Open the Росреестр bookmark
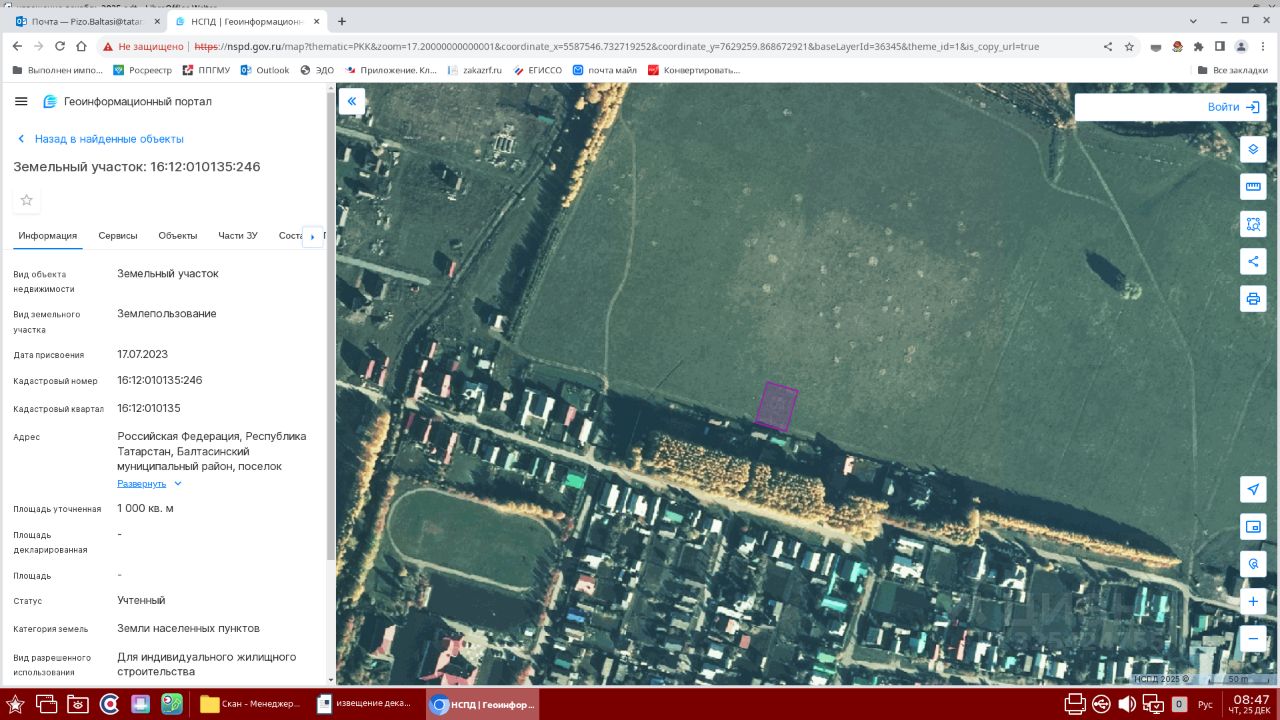The width and height of the screenshot is (1280, 720). [142, 70]
